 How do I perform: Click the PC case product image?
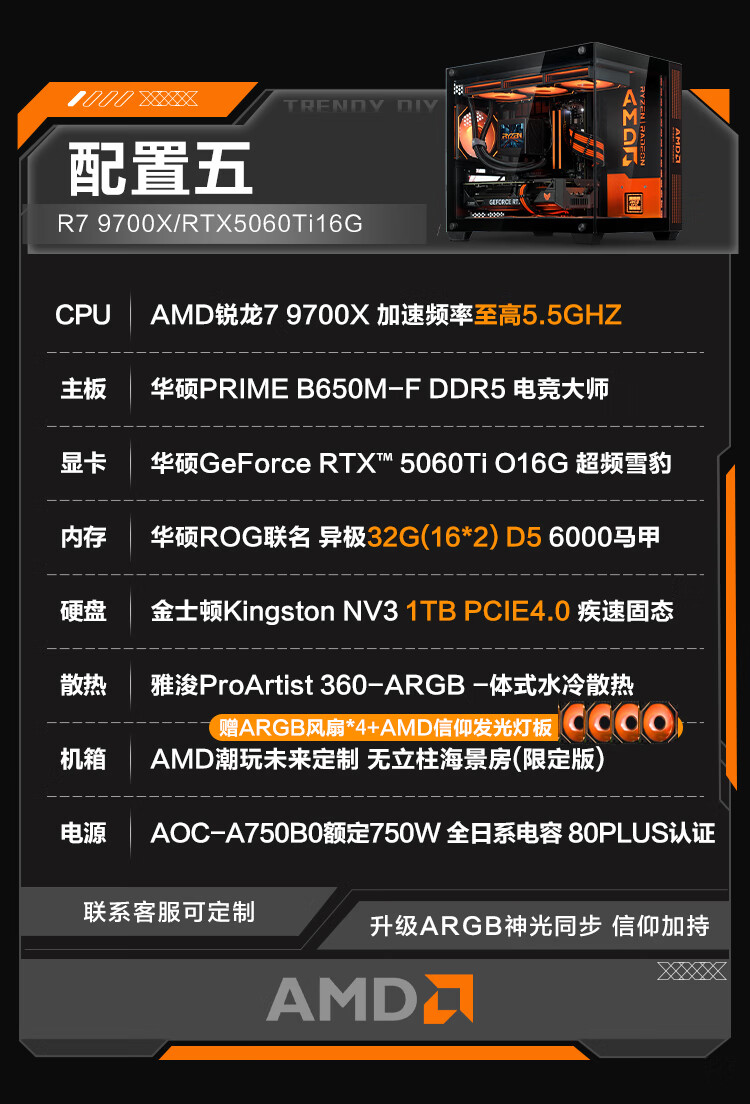(x=563, y=141)
